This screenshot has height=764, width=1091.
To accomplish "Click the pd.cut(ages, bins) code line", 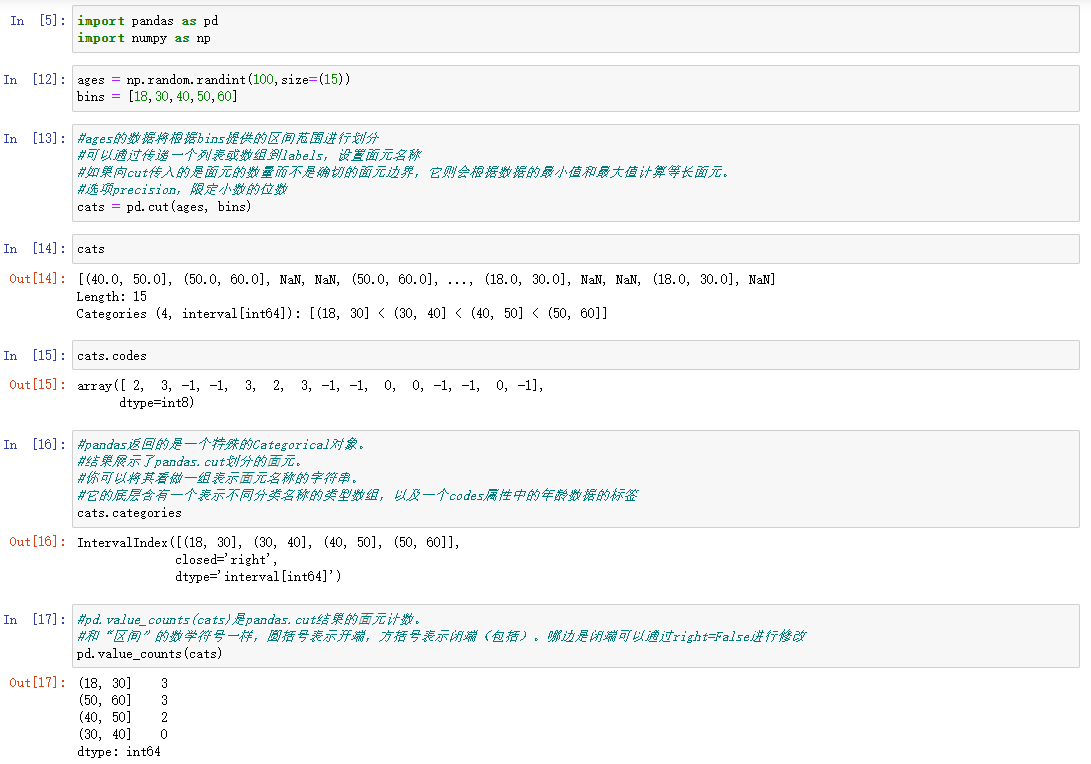I will pyautogui.click(x=164, y=207).
